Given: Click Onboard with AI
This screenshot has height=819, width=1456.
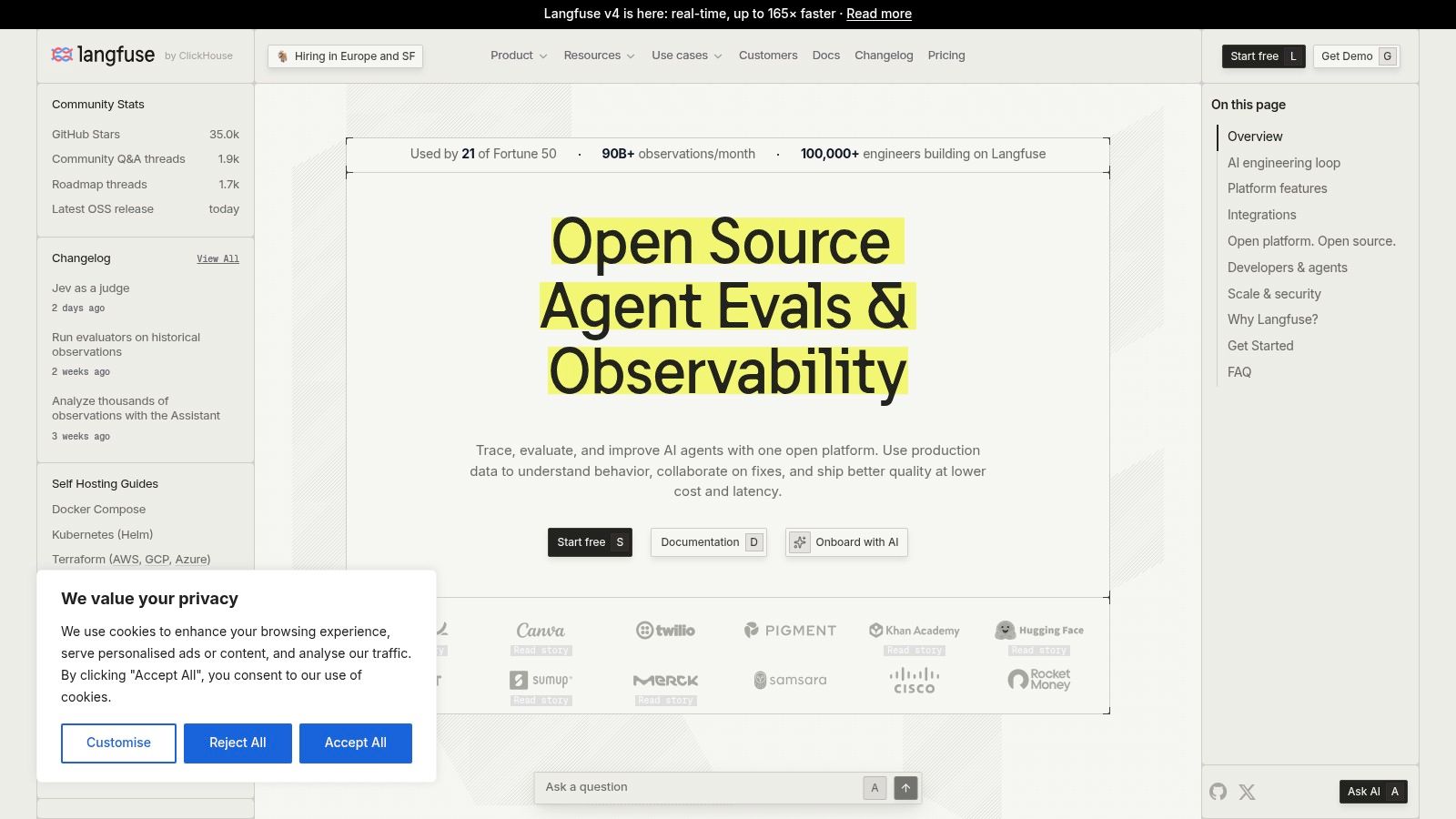Looking at the screenshot, I should [846, 542].
